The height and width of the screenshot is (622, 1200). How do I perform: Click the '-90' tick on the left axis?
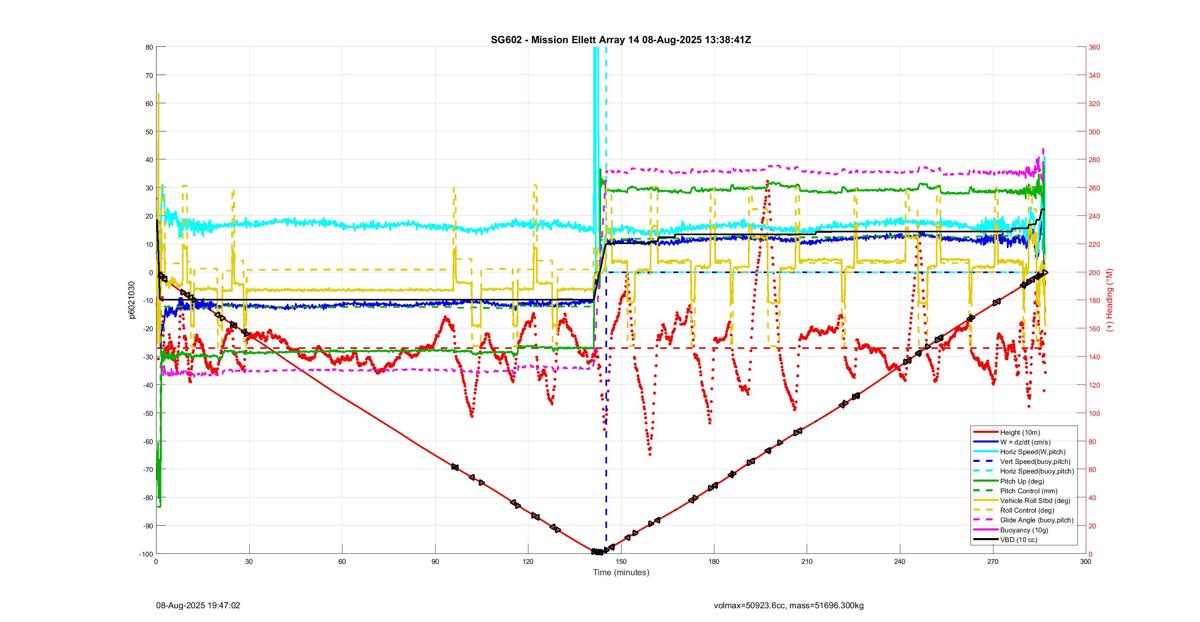(x=147, y=526)
